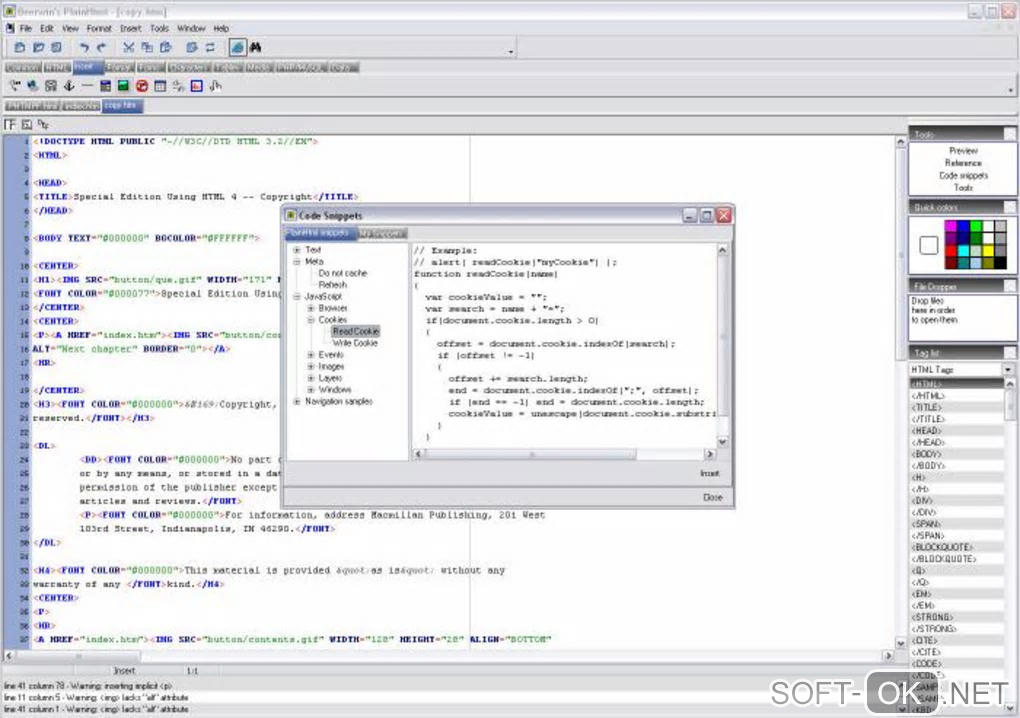Click the green image insert icon
The height and width of the screenshot is (718, 1020).
(124, 86)
